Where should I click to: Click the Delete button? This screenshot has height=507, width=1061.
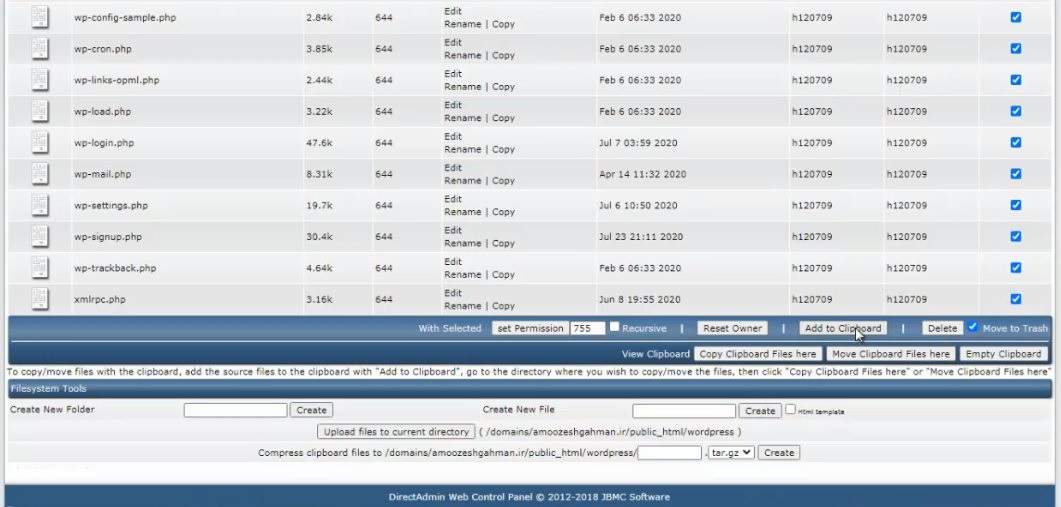942,328
